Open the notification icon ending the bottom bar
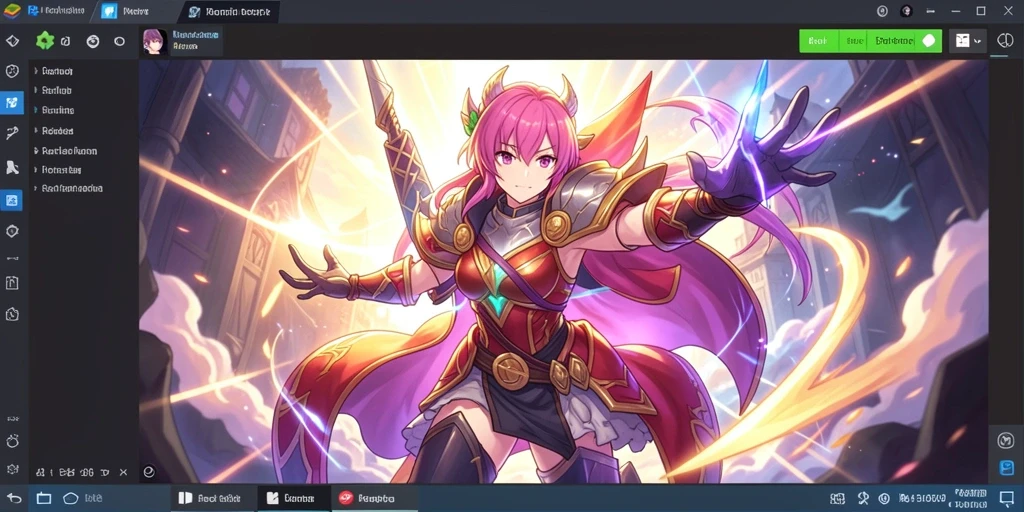 pos(1006,498)
